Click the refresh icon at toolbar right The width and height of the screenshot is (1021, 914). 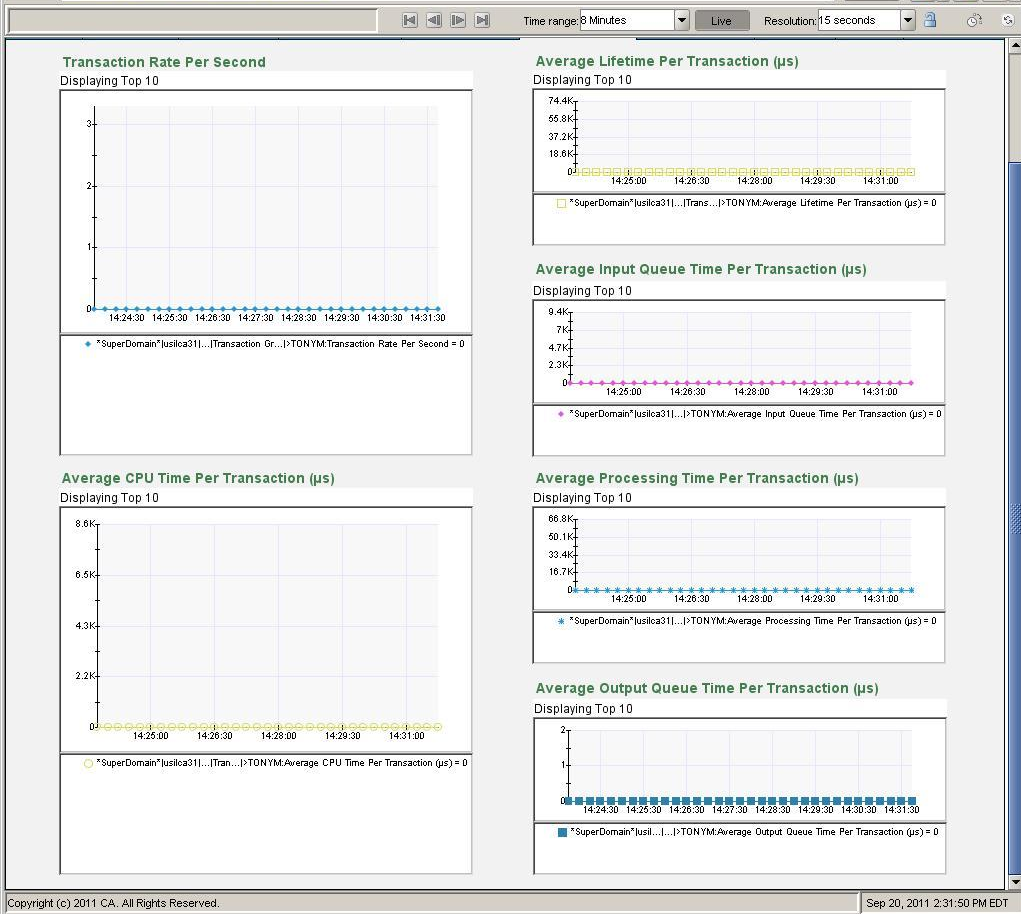point(1008,20)
